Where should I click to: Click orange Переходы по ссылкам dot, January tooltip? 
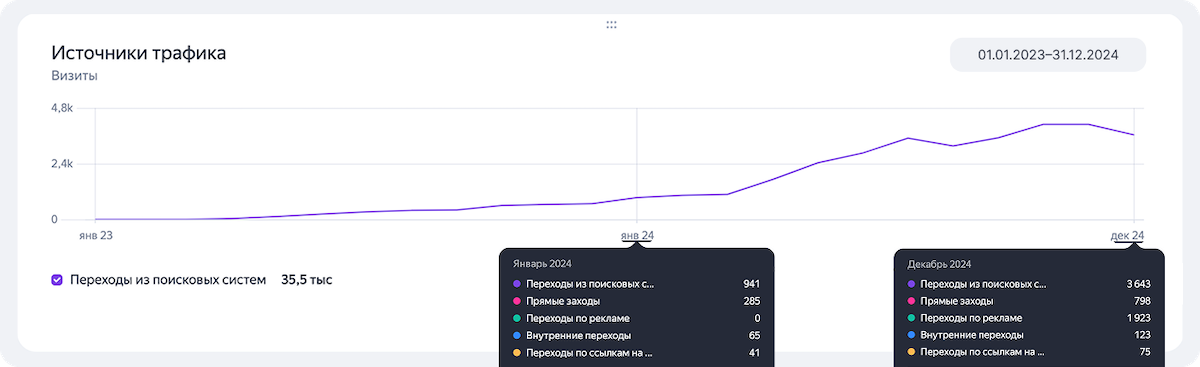pyautogui.click(x=516, y=352)
